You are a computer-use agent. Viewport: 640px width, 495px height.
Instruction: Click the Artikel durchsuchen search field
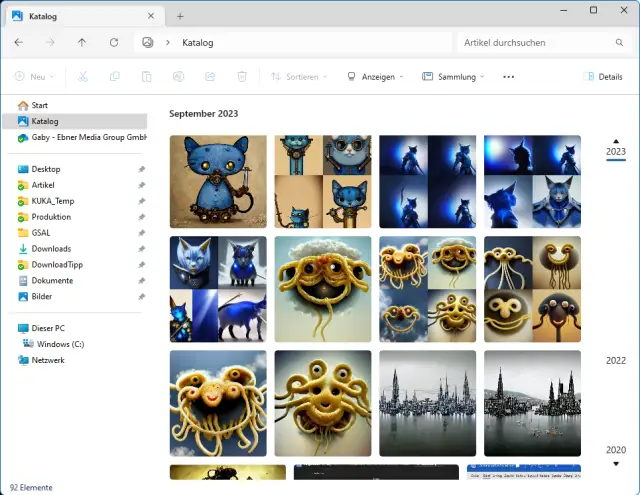click(535, 43)
